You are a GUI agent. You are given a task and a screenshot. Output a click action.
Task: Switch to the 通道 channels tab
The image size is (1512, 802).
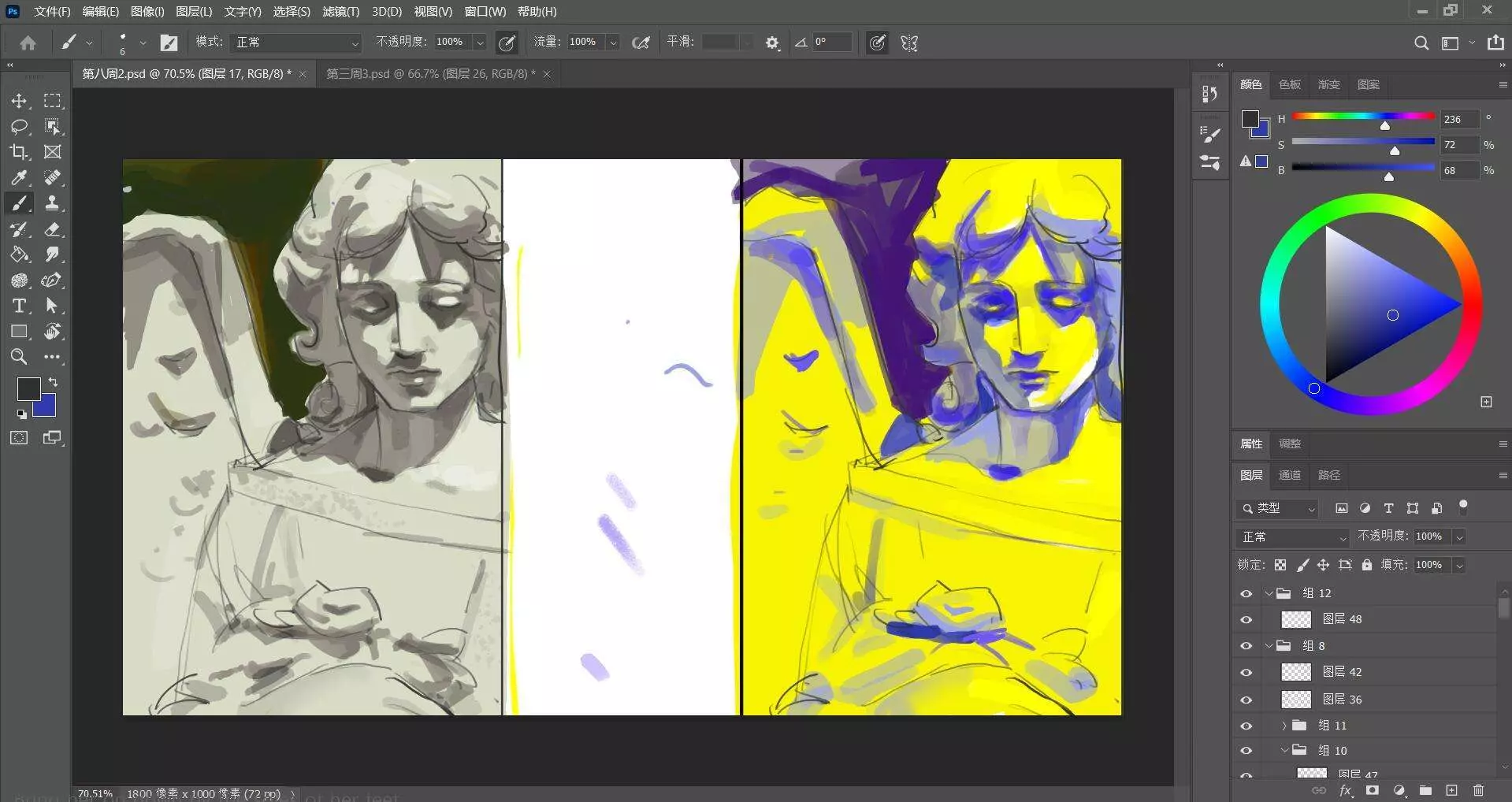pyautogui.click(x=1289, y=475)
